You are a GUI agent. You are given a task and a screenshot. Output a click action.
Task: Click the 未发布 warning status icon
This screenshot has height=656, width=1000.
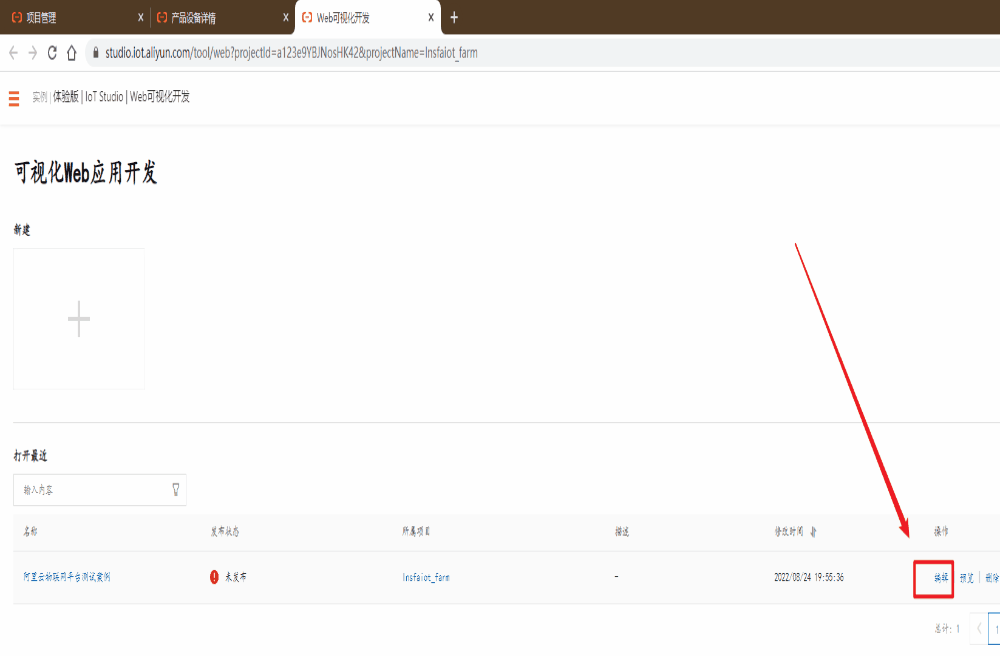click(x=214, y=577)
